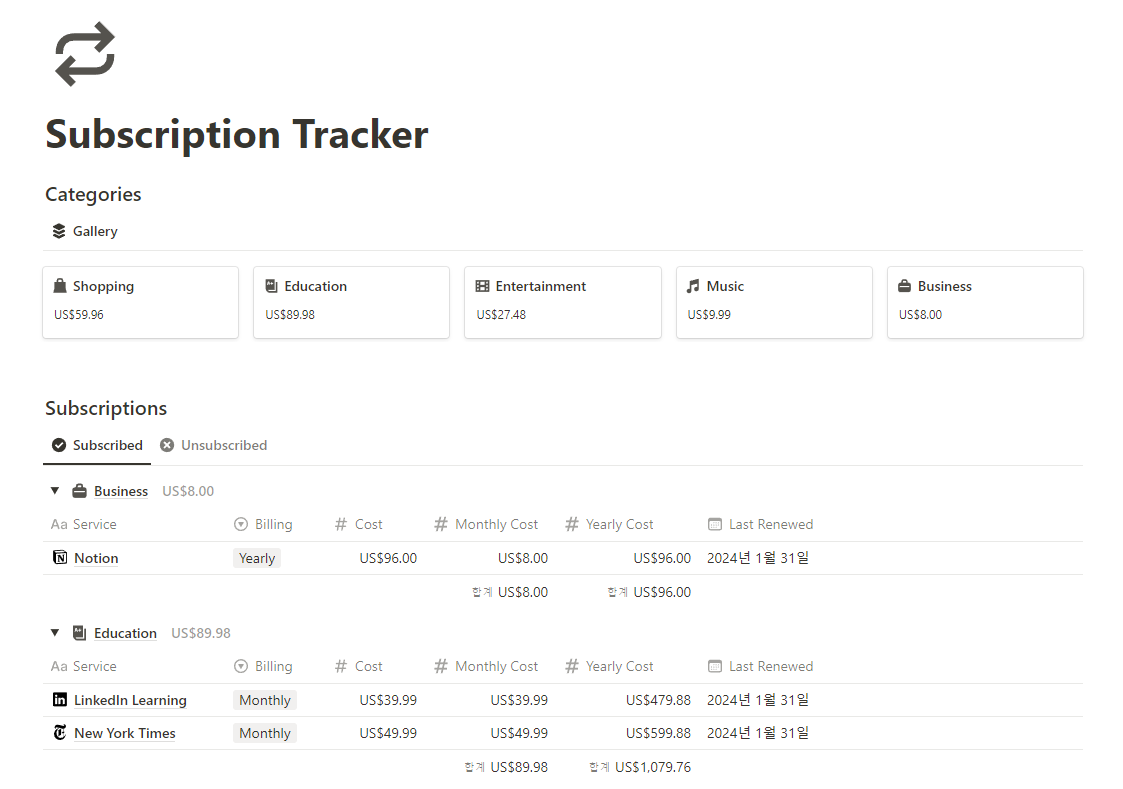Open the LinkedIn Learning service page

click(x=130, y=700)
